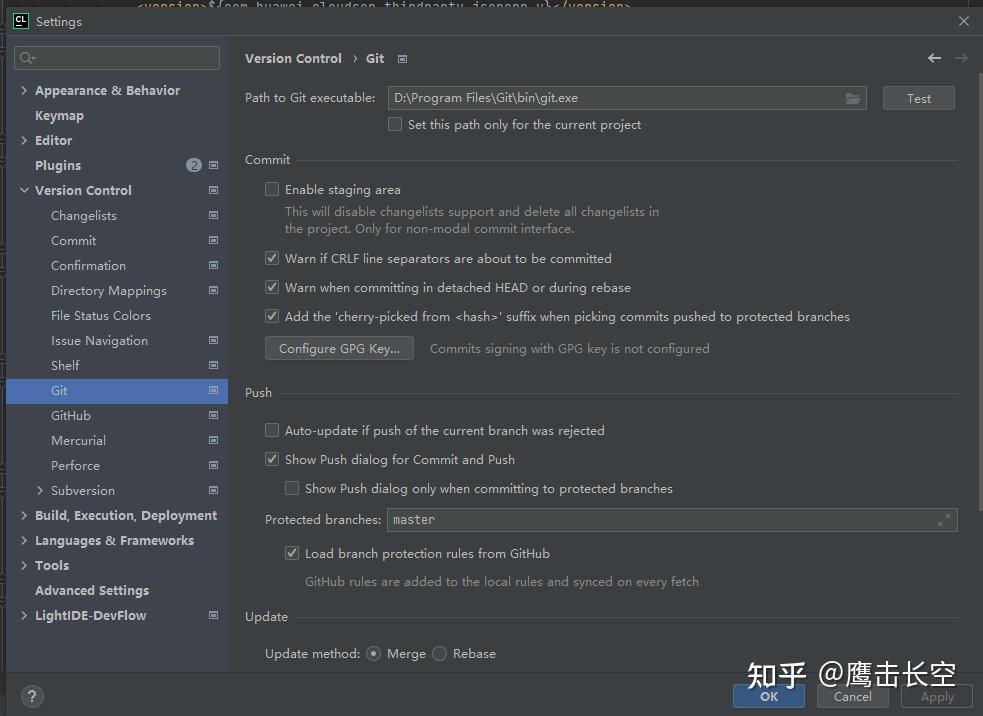
Task: Click the forward navigation arrow
Action: pos(962,58)
